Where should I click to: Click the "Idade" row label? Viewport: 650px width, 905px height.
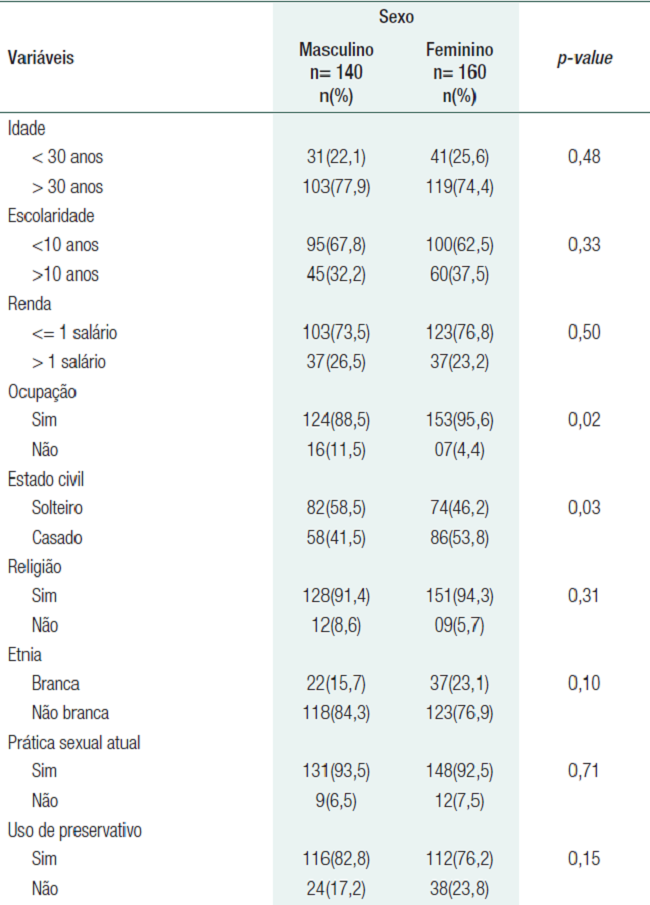(27, 128)
